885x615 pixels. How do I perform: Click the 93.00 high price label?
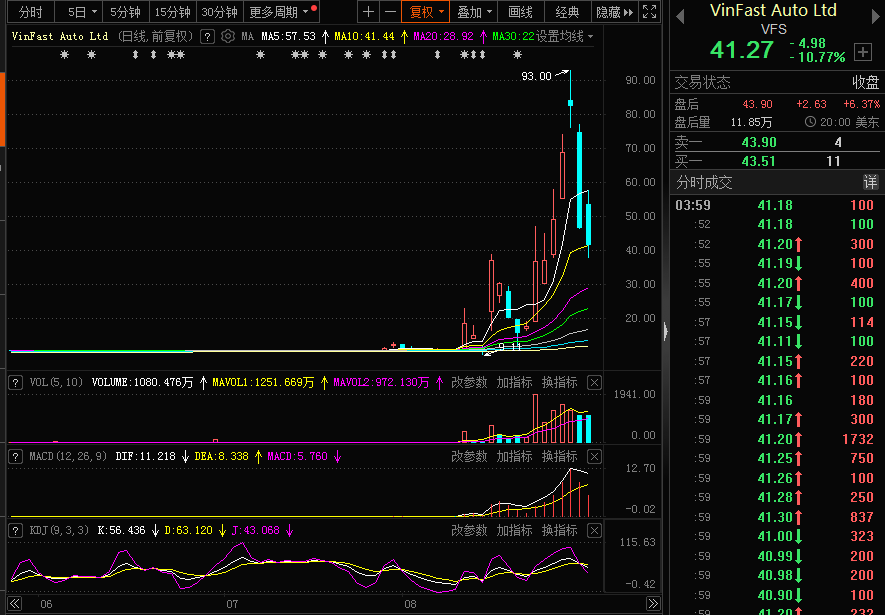pyautogui.click(x=536, y=76)
